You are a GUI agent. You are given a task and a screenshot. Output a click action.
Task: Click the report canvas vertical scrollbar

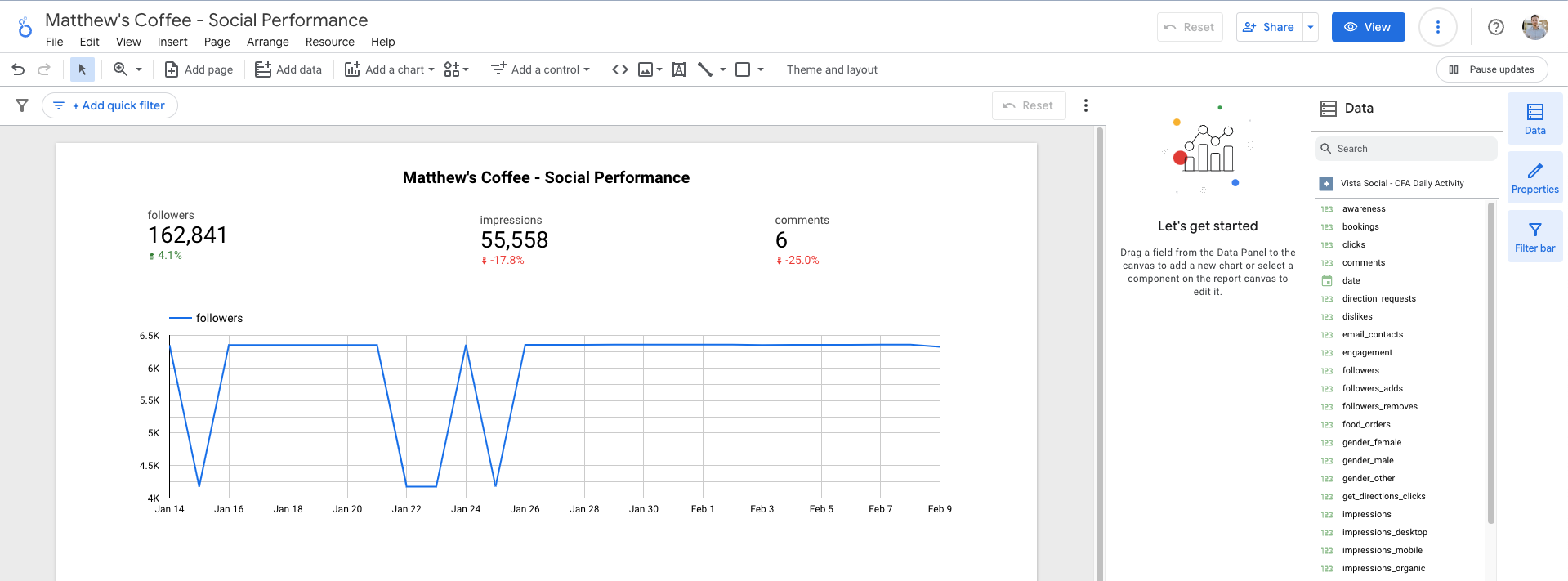[1100, 353]
